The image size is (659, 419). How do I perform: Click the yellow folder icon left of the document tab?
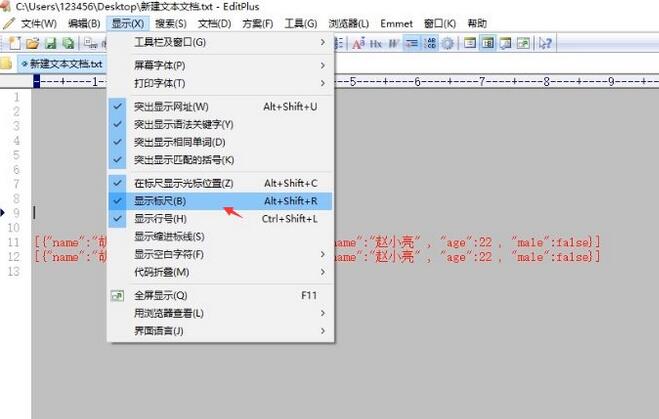(x=5, y=63)
